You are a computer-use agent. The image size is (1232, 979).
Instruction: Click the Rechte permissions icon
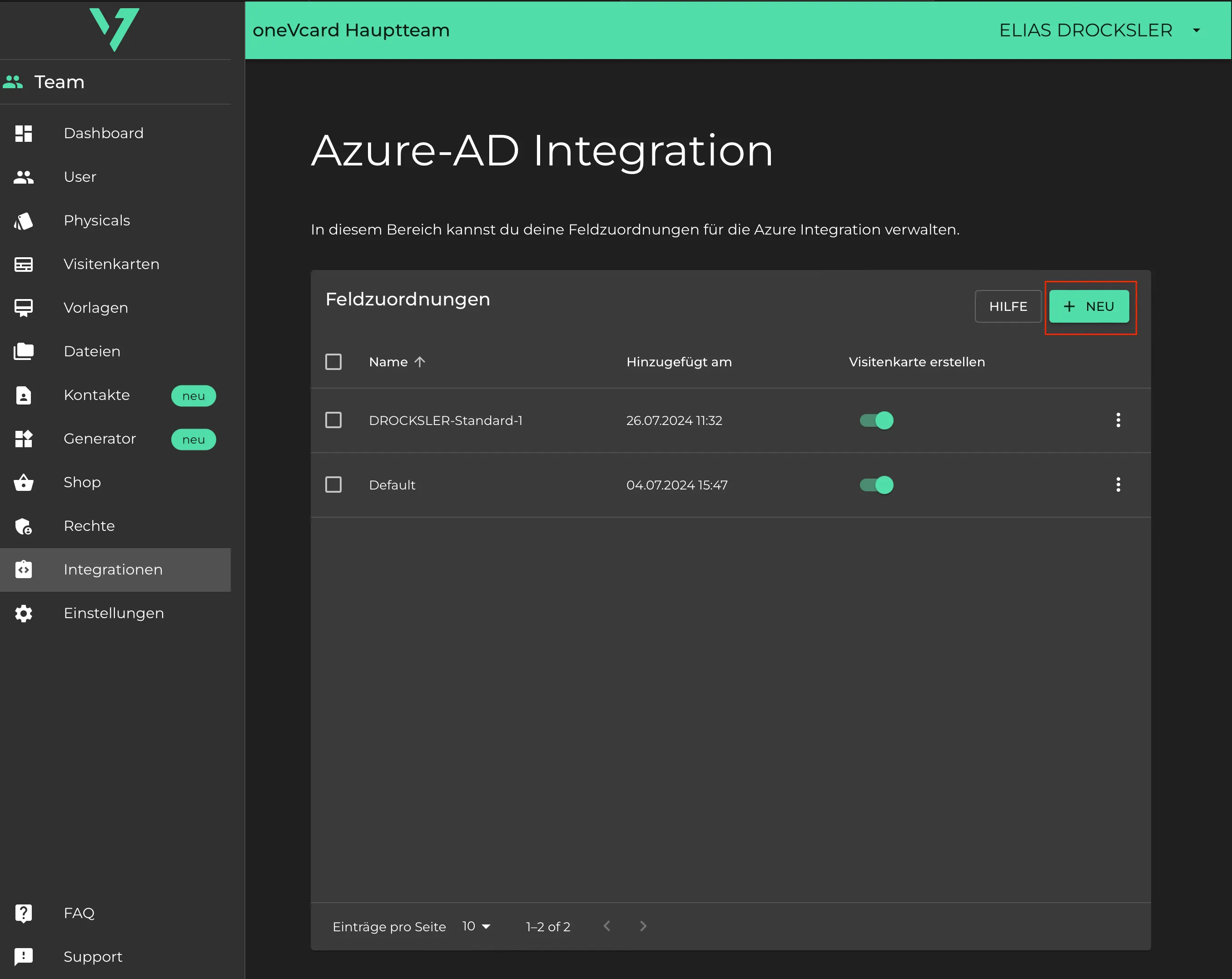click(25, 525)
